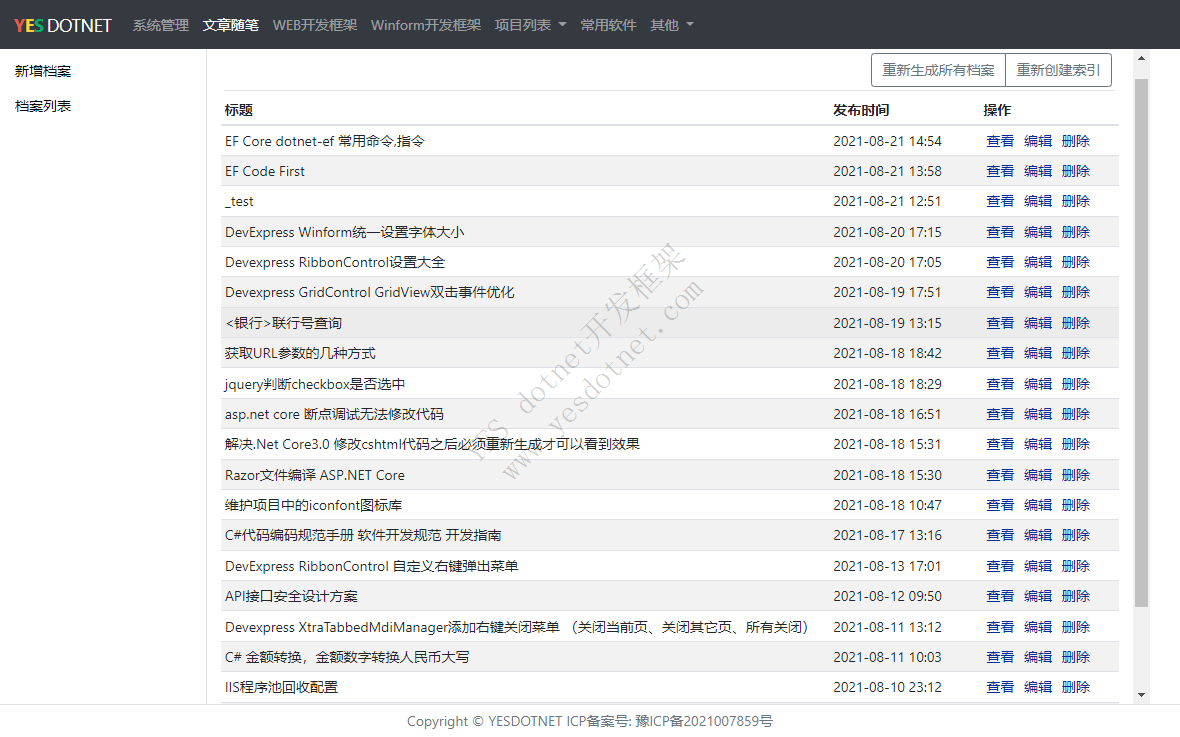Delete the <银行>联行号查询 entry
The width and height of the screenshot is (1180, 737).
(1075, 323)
